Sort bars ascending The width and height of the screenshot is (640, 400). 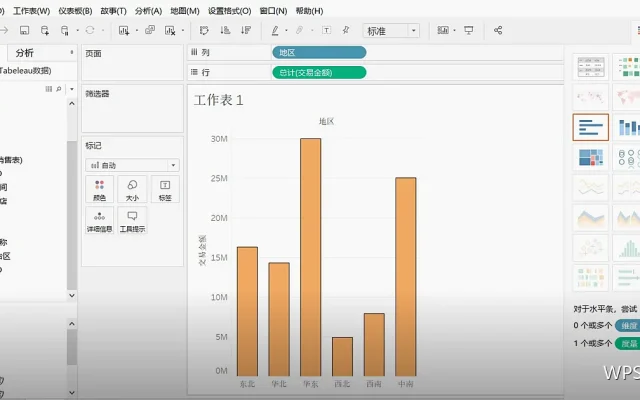[225, 30]
